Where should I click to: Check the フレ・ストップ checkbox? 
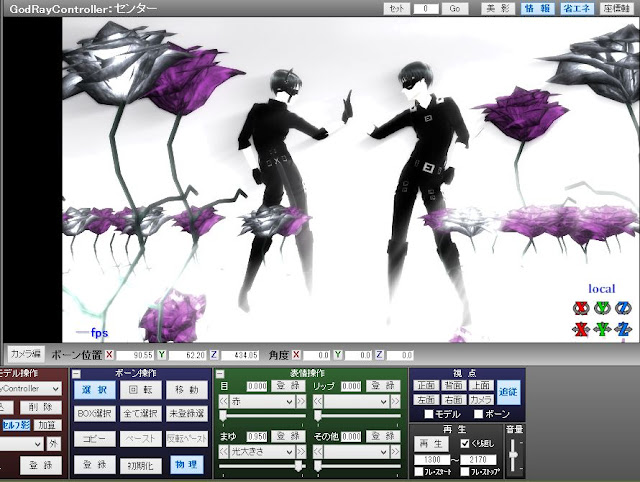click(464, 472)
